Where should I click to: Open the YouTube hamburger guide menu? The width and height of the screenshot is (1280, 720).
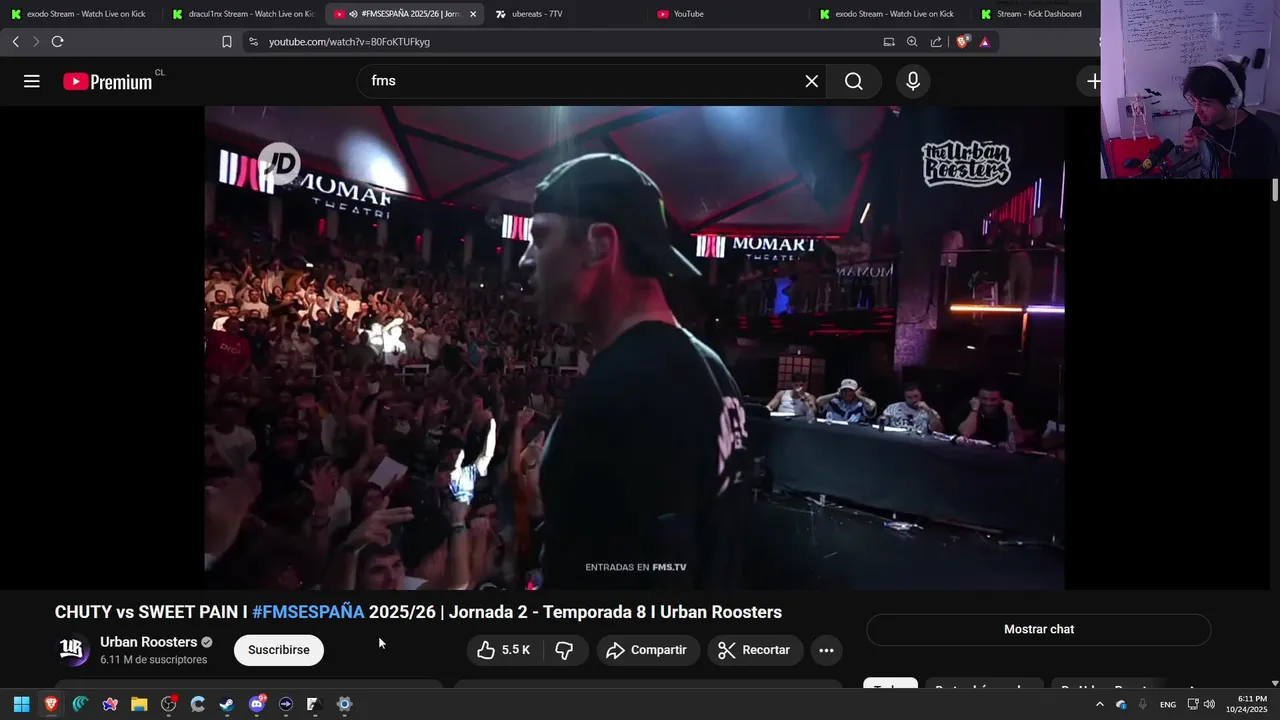[32, 81]
